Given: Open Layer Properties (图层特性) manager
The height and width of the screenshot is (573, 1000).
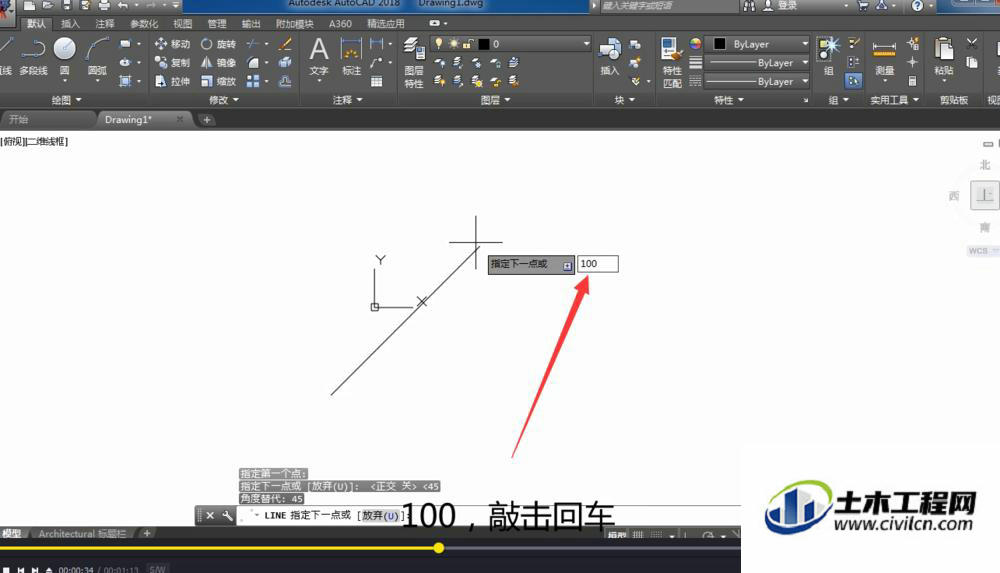Looking at the screenshot, I should tap(413, 63).
